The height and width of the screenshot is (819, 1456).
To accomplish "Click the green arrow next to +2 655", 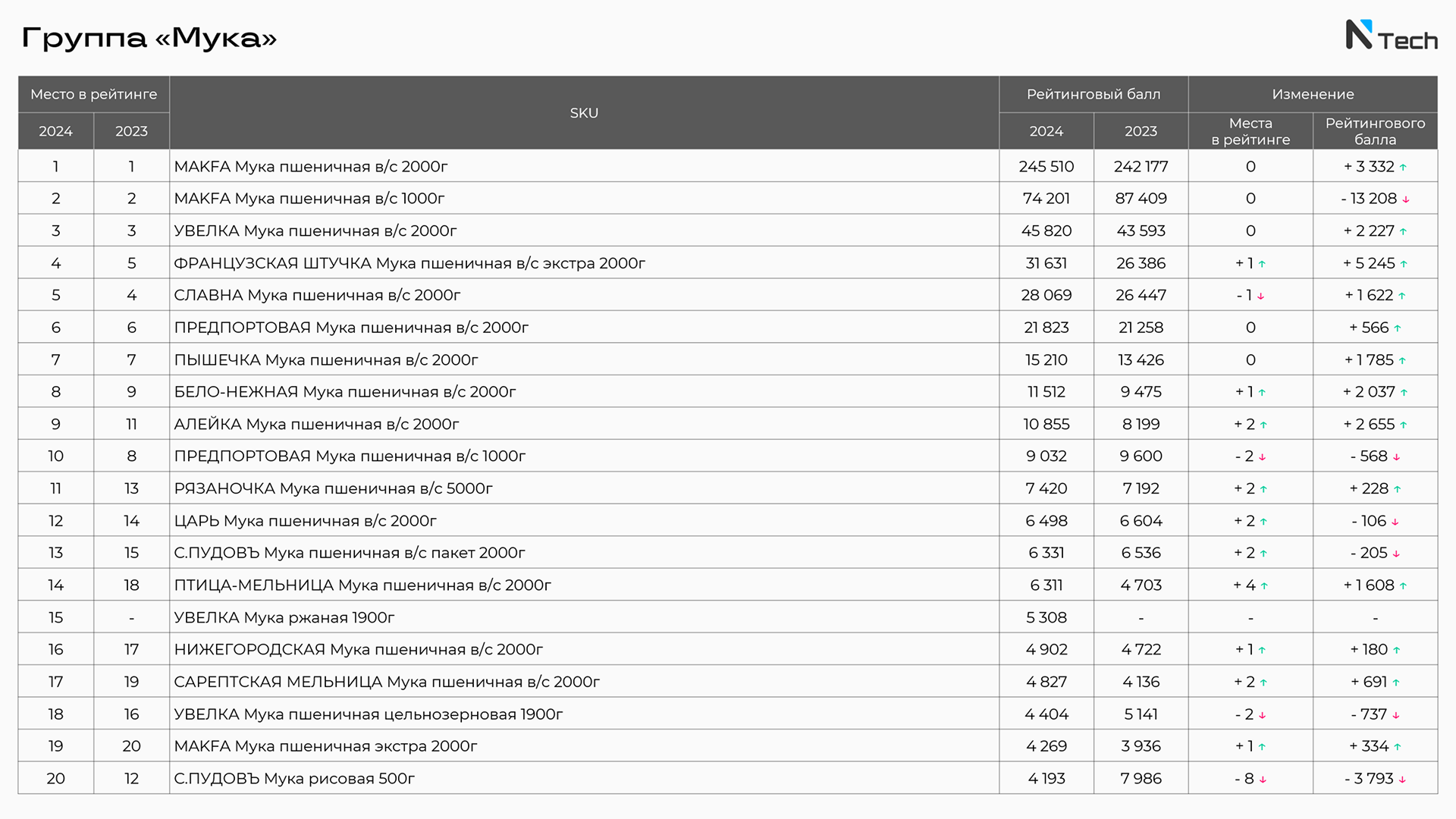I will click(1404, 425).
